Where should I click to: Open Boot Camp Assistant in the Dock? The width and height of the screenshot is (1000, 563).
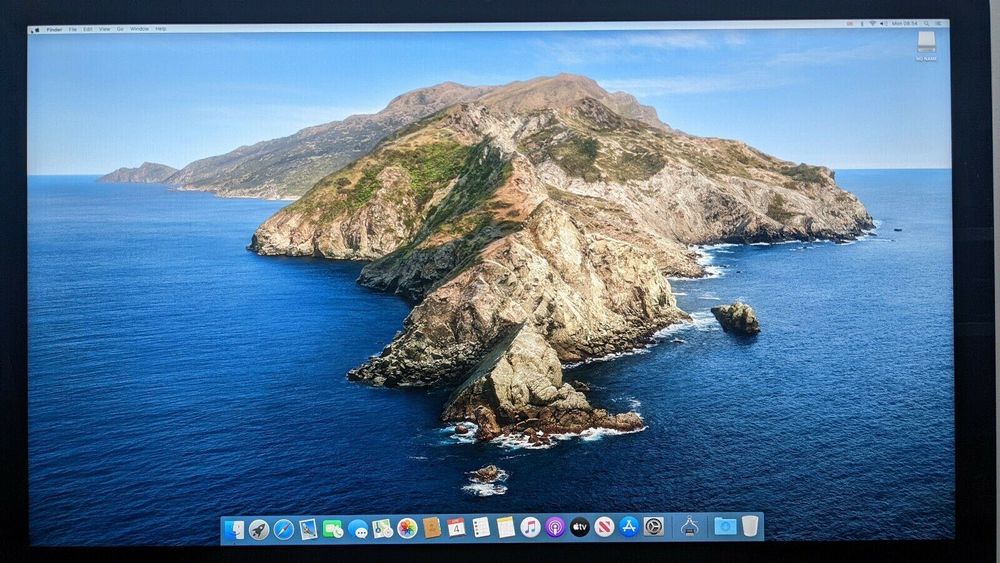(689, 526)
